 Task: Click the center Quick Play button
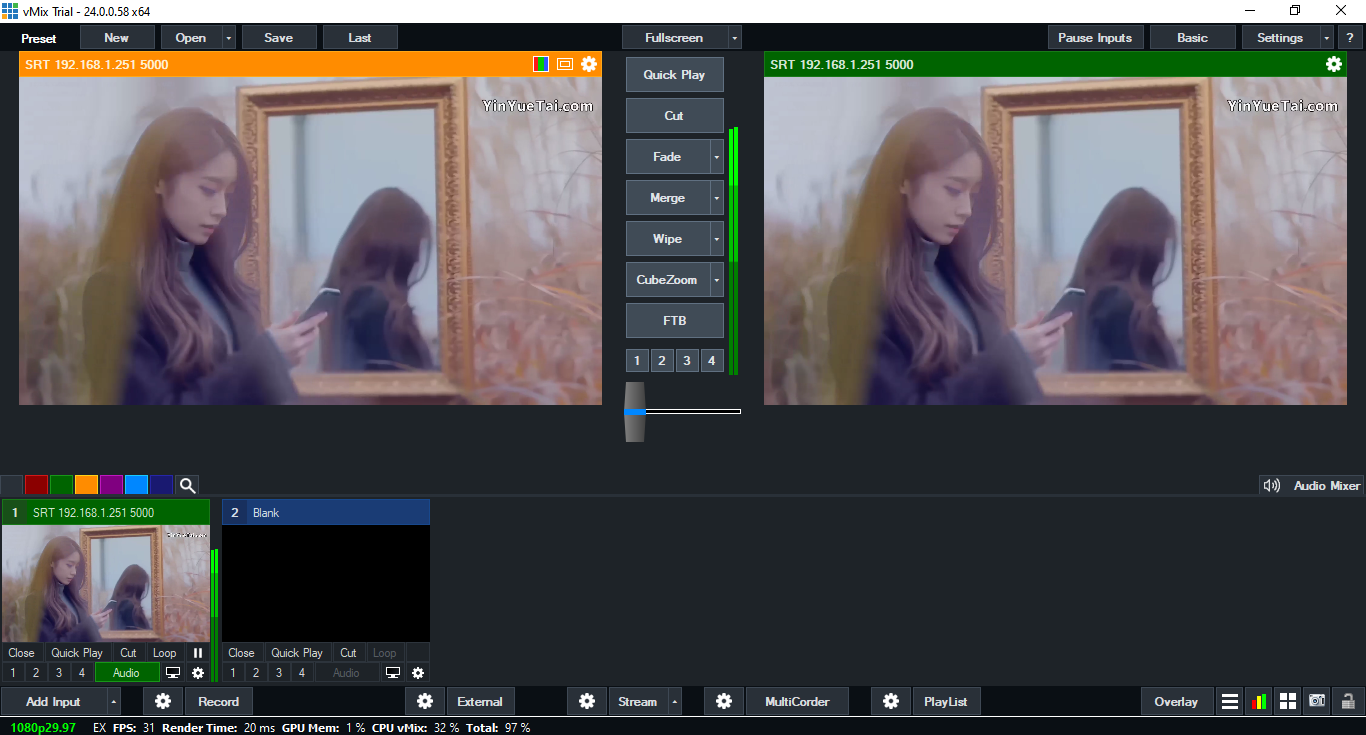point(674,75)
